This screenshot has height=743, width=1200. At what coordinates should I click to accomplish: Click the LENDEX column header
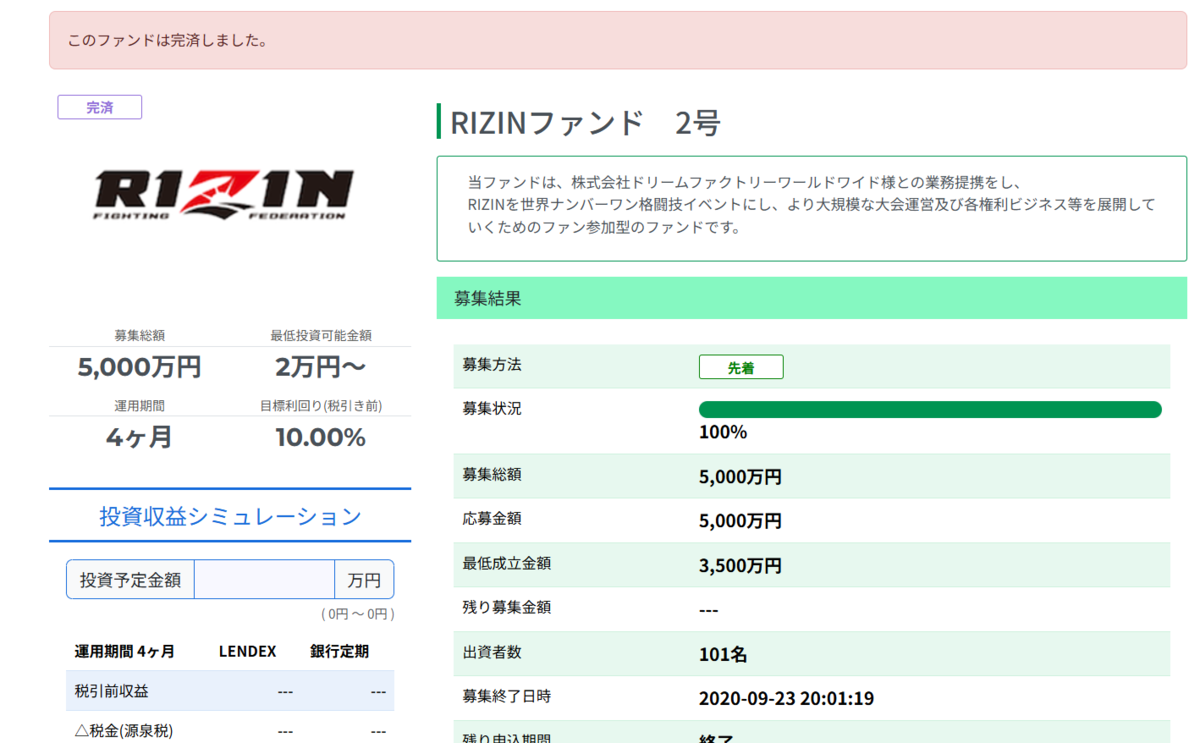[247, 651]
